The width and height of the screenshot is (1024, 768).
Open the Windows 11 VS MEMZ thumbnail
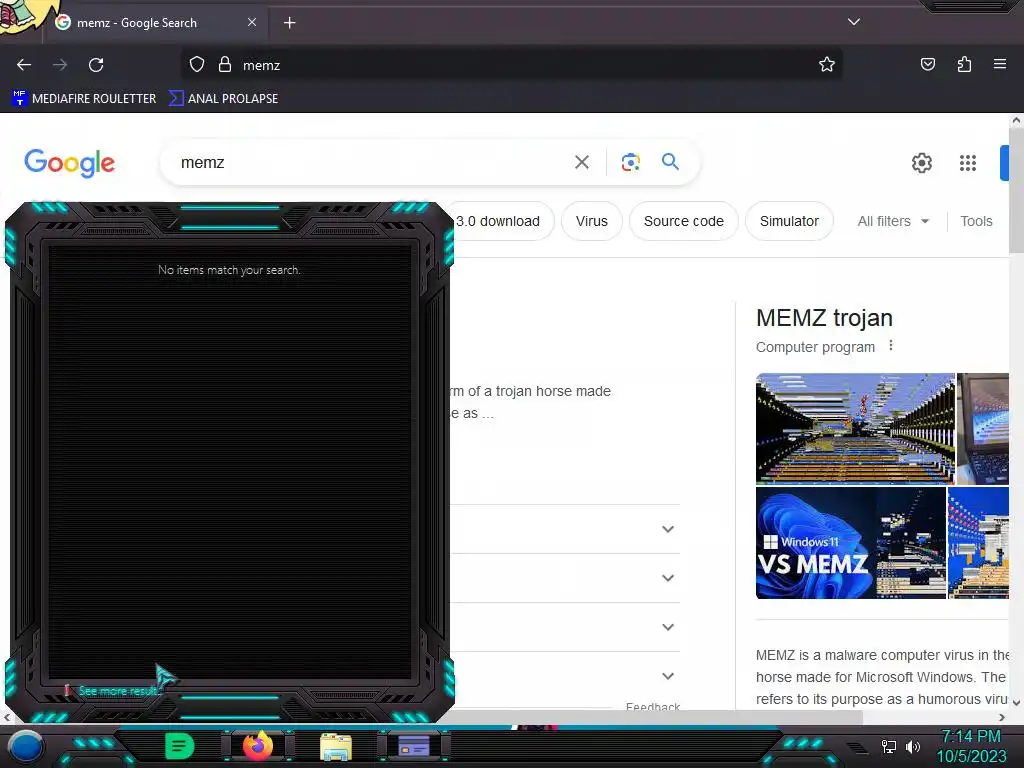[851, 543]
